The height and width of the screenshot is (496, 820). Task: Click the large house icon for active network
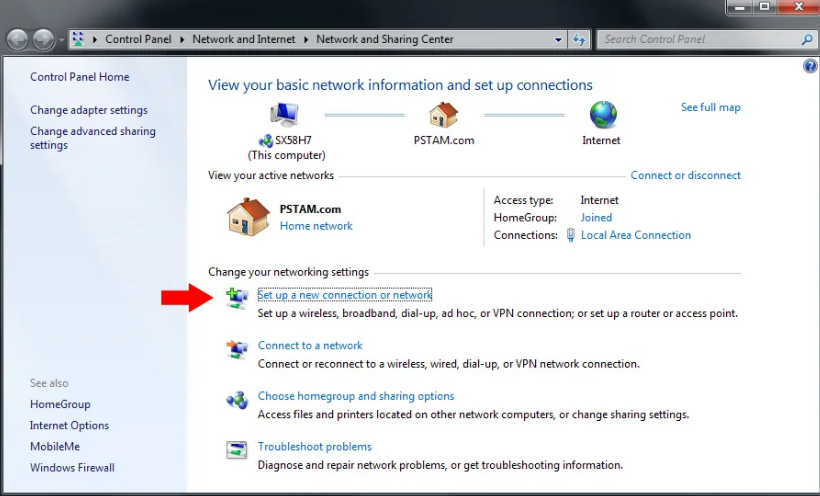pos(248,217)
